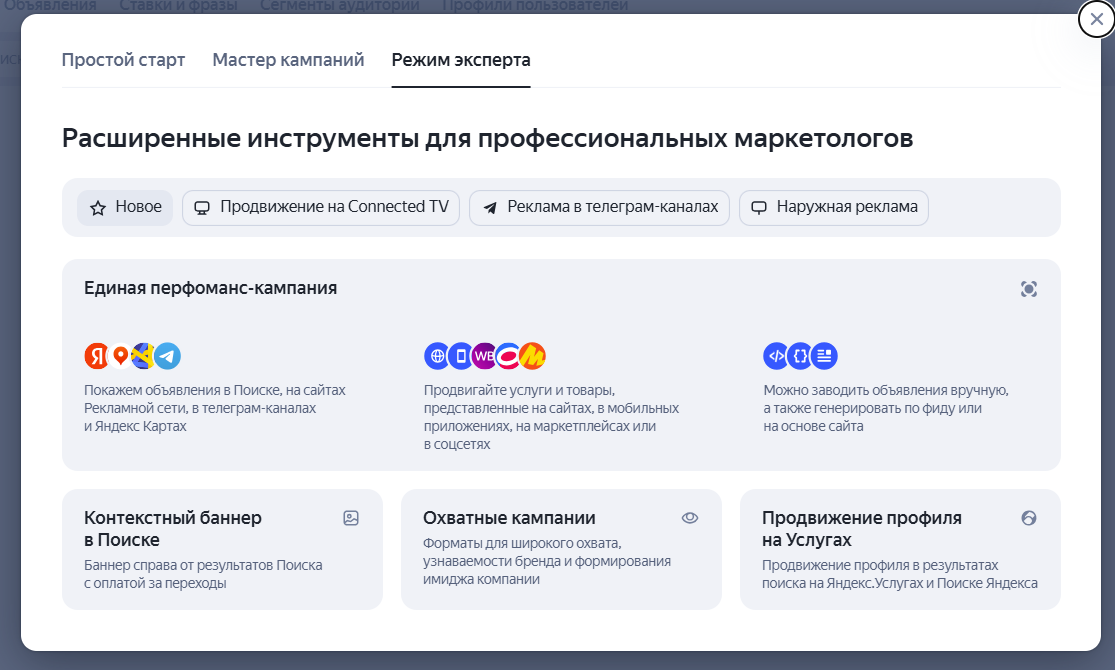Switch to the Простой старт tab

[123, 60]
